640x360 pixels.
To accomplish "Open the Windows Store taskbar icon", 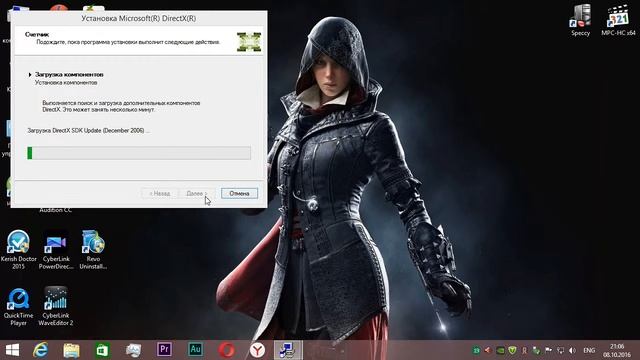I will coord(102,350).
